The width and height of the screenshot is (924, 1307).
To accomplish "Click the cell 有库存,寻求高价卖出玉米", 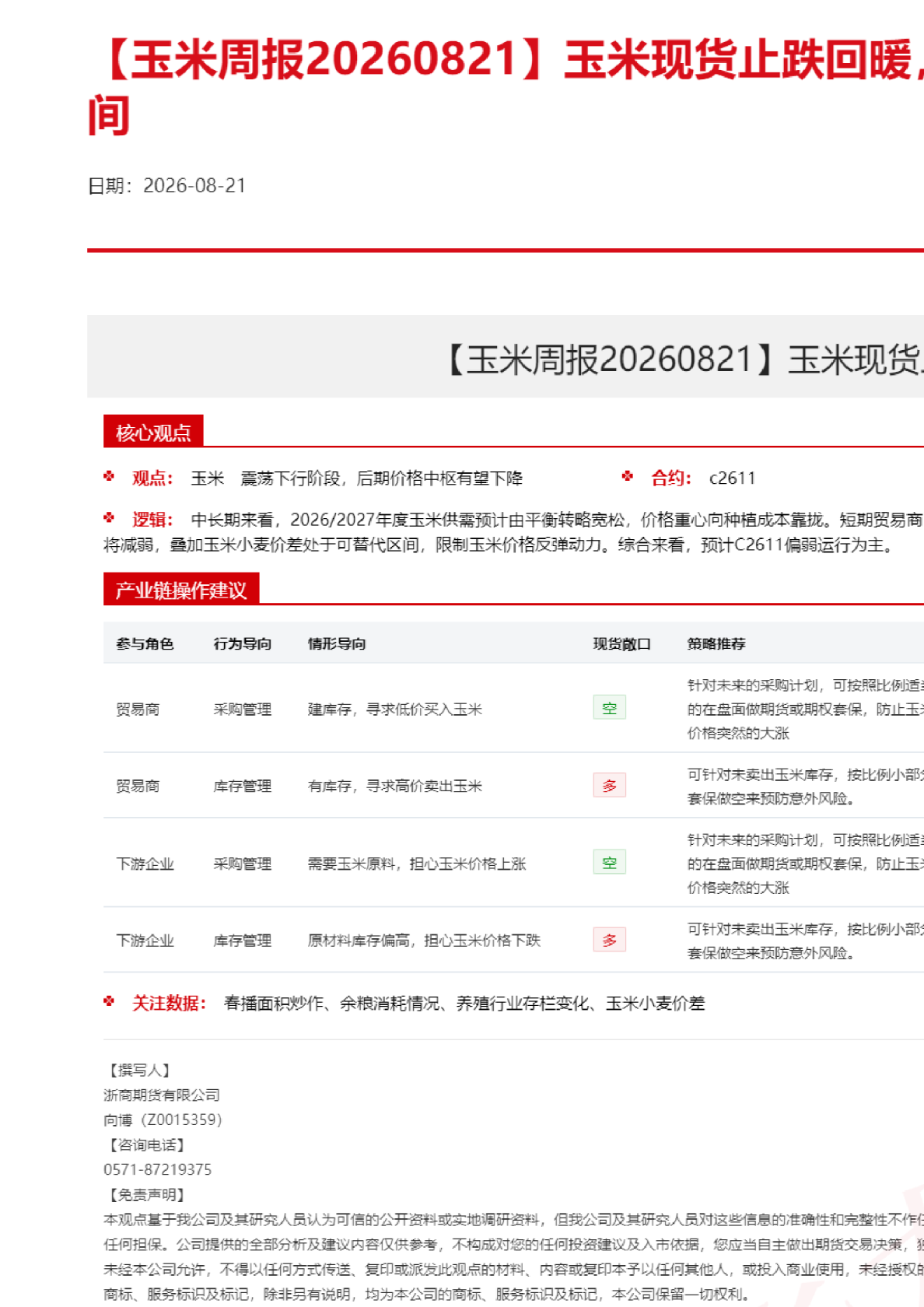I will 395,786.
